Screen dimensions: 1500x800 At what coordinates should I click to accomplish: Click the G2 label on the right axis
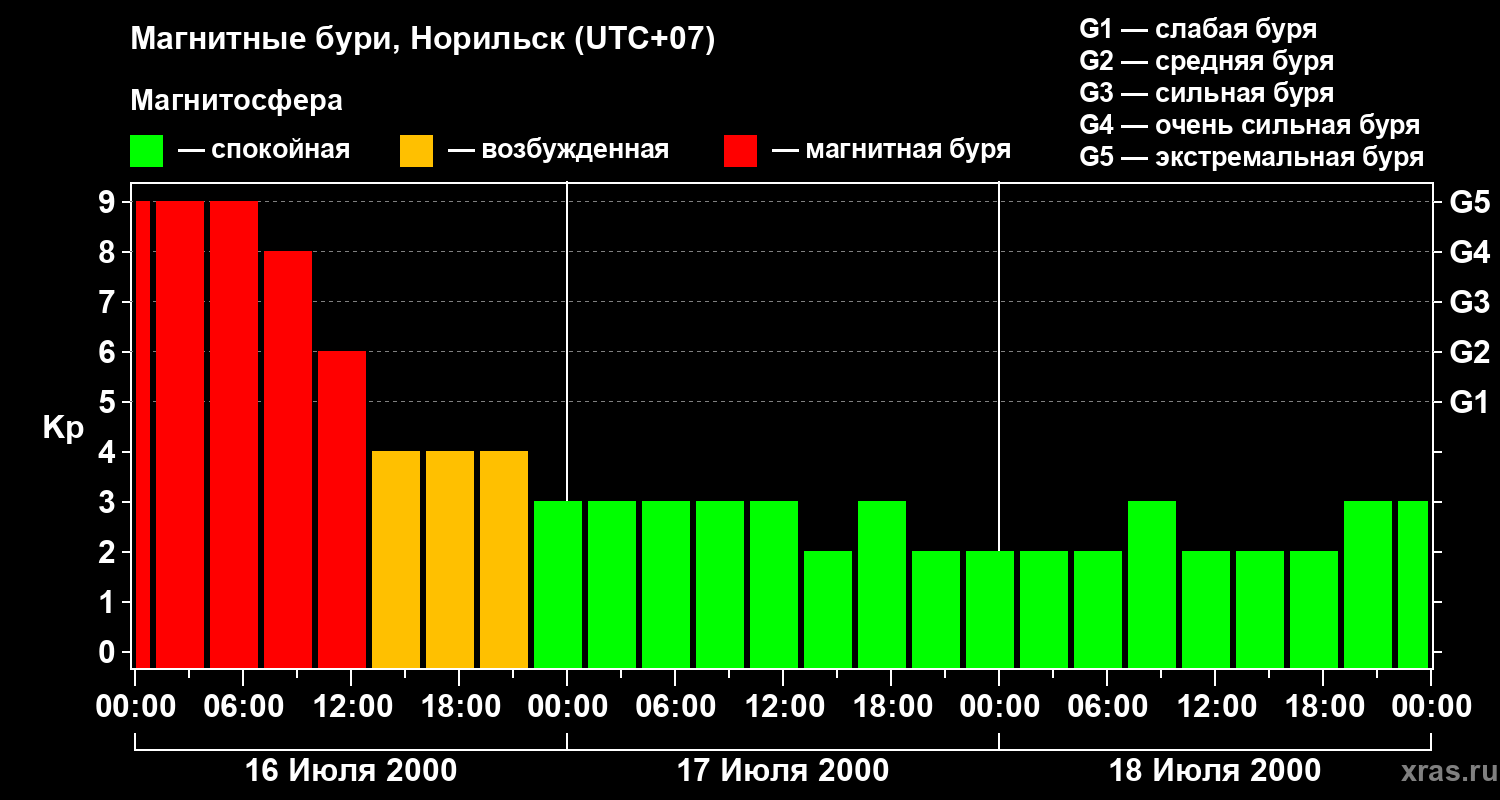[1469, 352]
